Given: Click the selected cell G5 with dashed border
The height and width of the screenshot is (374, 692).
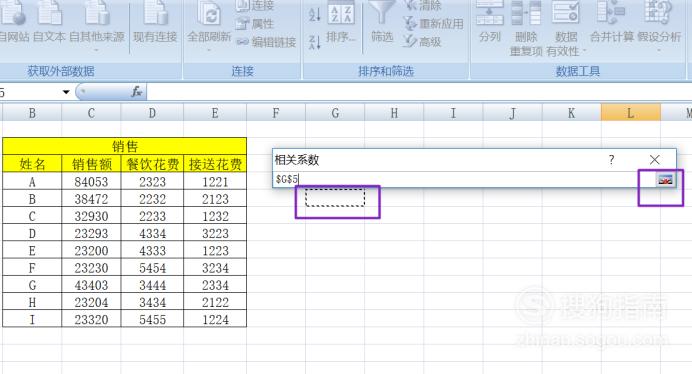Looking at the screenshot, I should (x=335, y=197).
